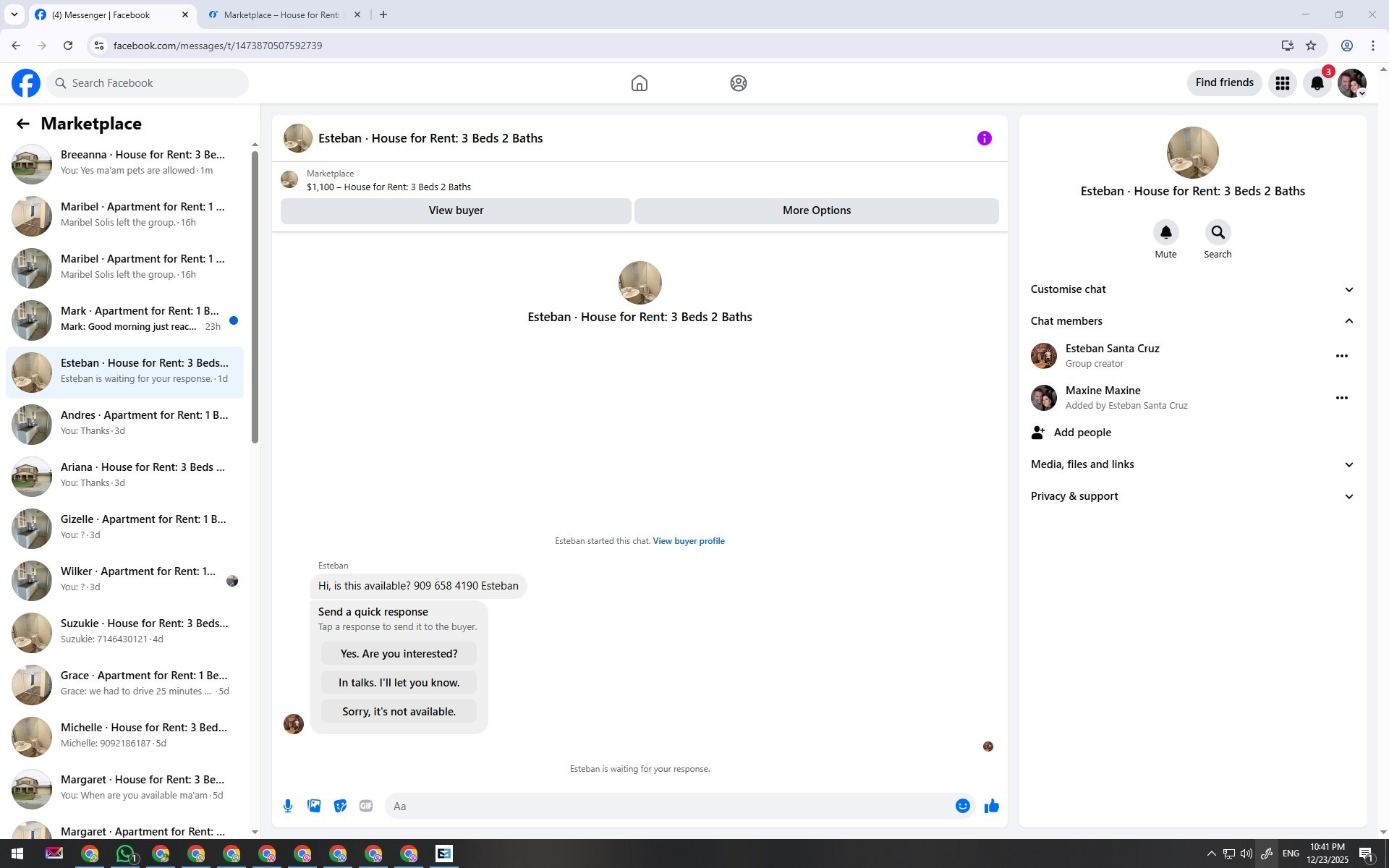Viewport: 1389px width, 868px height.
Task: Click the purple conversation info icon
Action: pos(984,138)
